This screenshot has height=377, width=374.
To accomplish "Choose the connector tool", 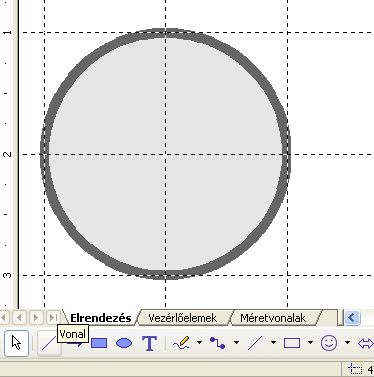I will click(x=217, y=343).
